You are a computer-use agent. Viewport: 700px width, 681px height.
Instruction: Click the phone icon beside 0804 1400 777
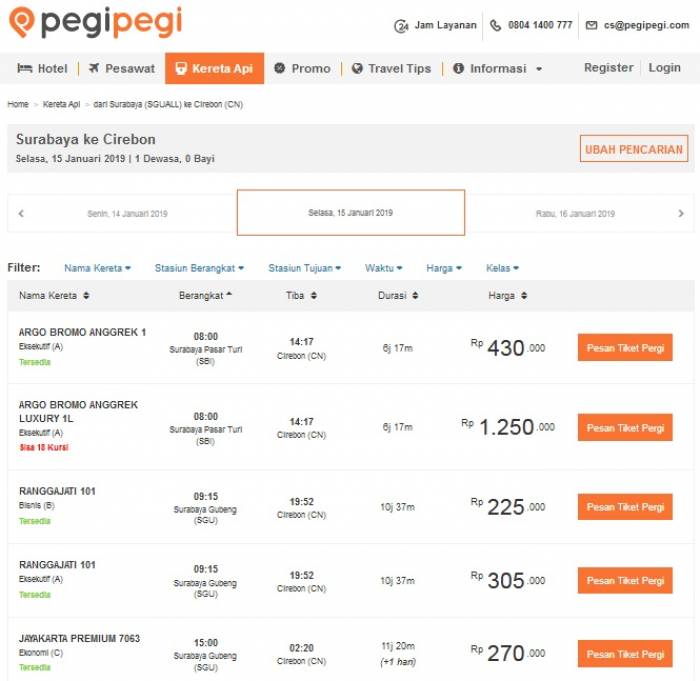495,25
